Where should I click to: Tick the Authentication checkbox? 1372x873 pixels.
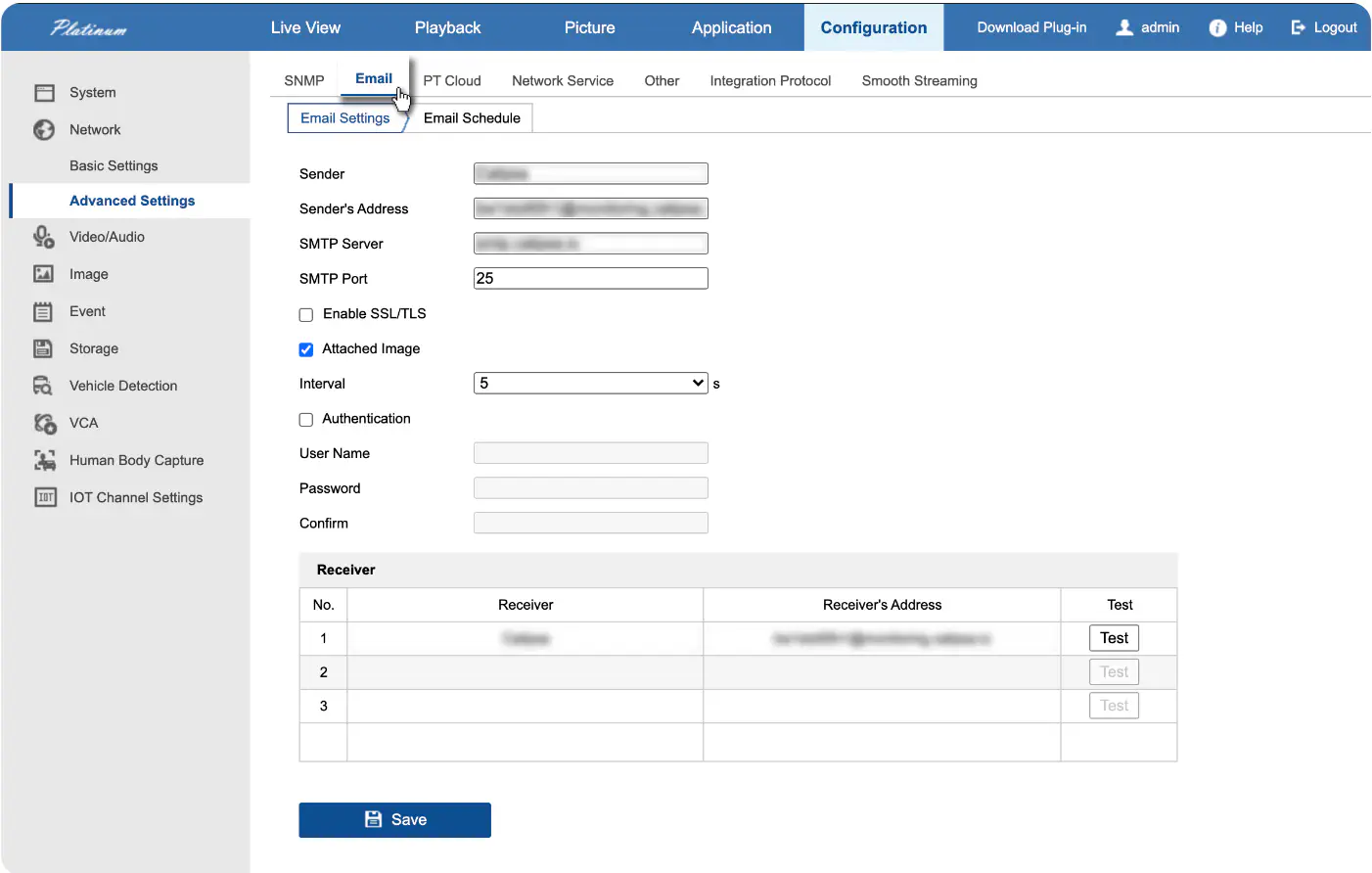[306, 420]
